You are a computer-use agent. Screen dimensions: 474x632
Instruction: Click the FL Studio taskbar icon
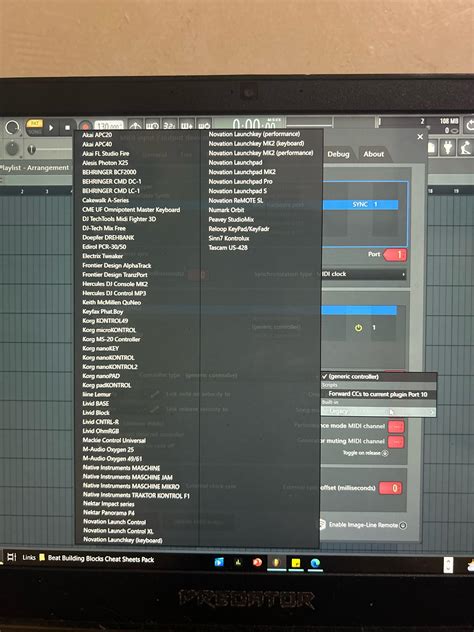(276, 563)
